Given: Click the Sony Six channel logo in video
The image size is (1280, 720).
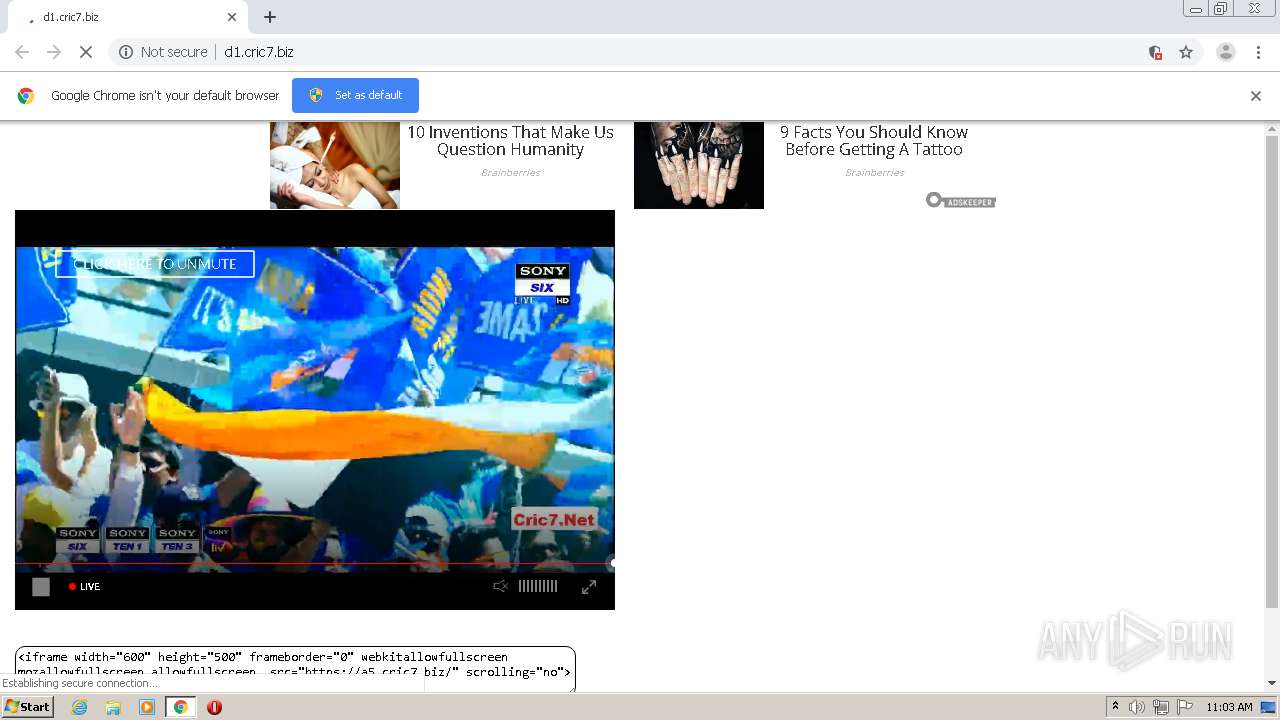Looking at the screenshot, I should pyautogui.click(x=542, y=284).
